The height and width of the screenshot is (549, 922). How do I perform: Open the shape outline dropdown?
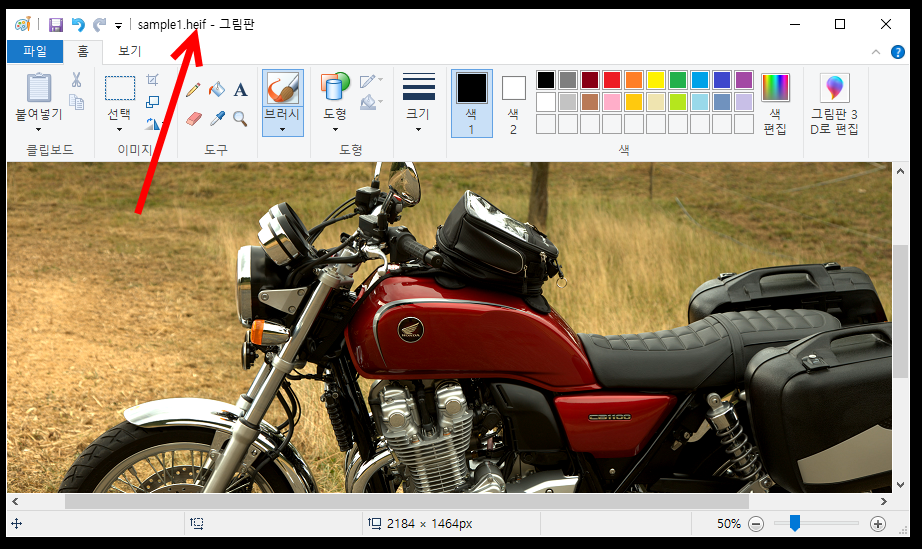pyautogui.click(x=372, y=81)
